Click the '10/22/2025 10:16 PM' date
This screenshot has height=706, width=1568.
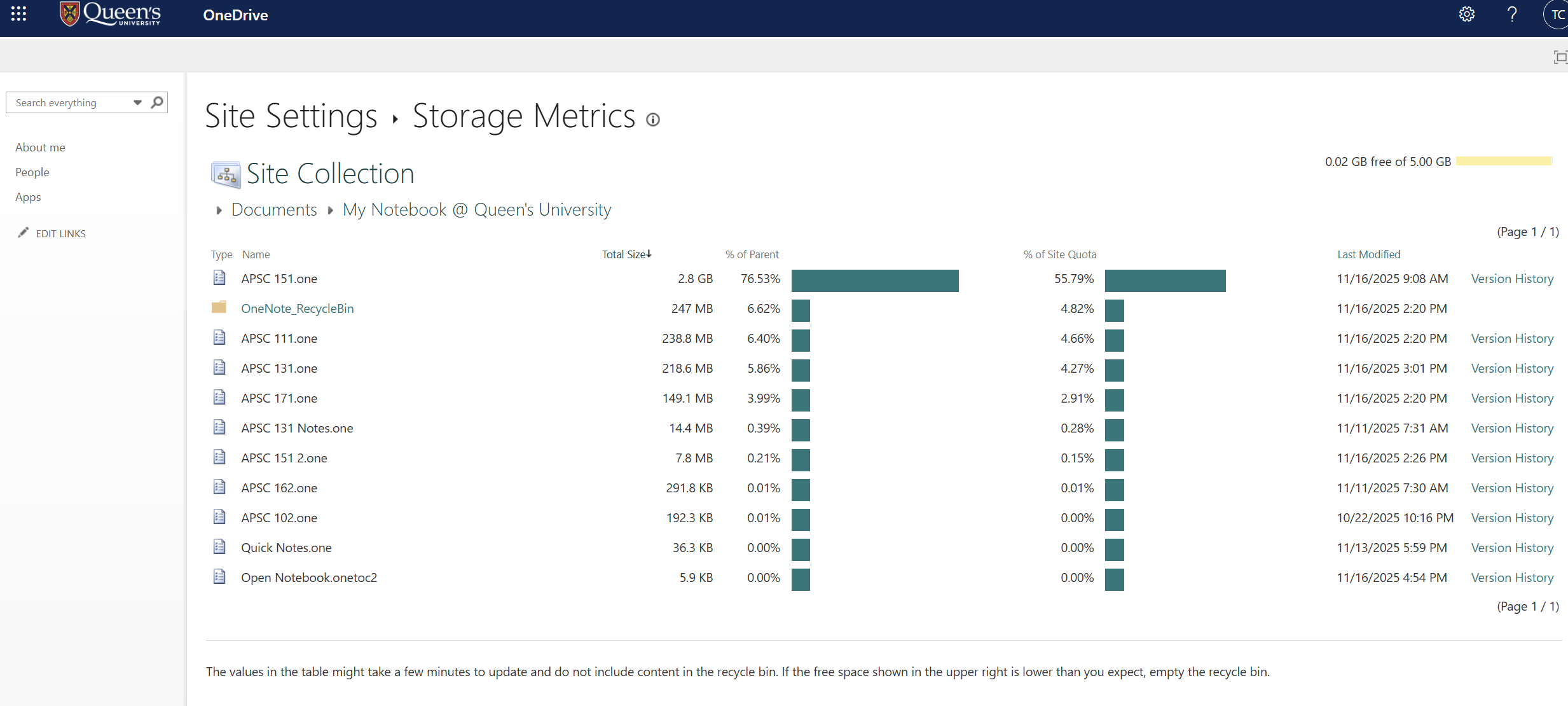(1395, 518)
